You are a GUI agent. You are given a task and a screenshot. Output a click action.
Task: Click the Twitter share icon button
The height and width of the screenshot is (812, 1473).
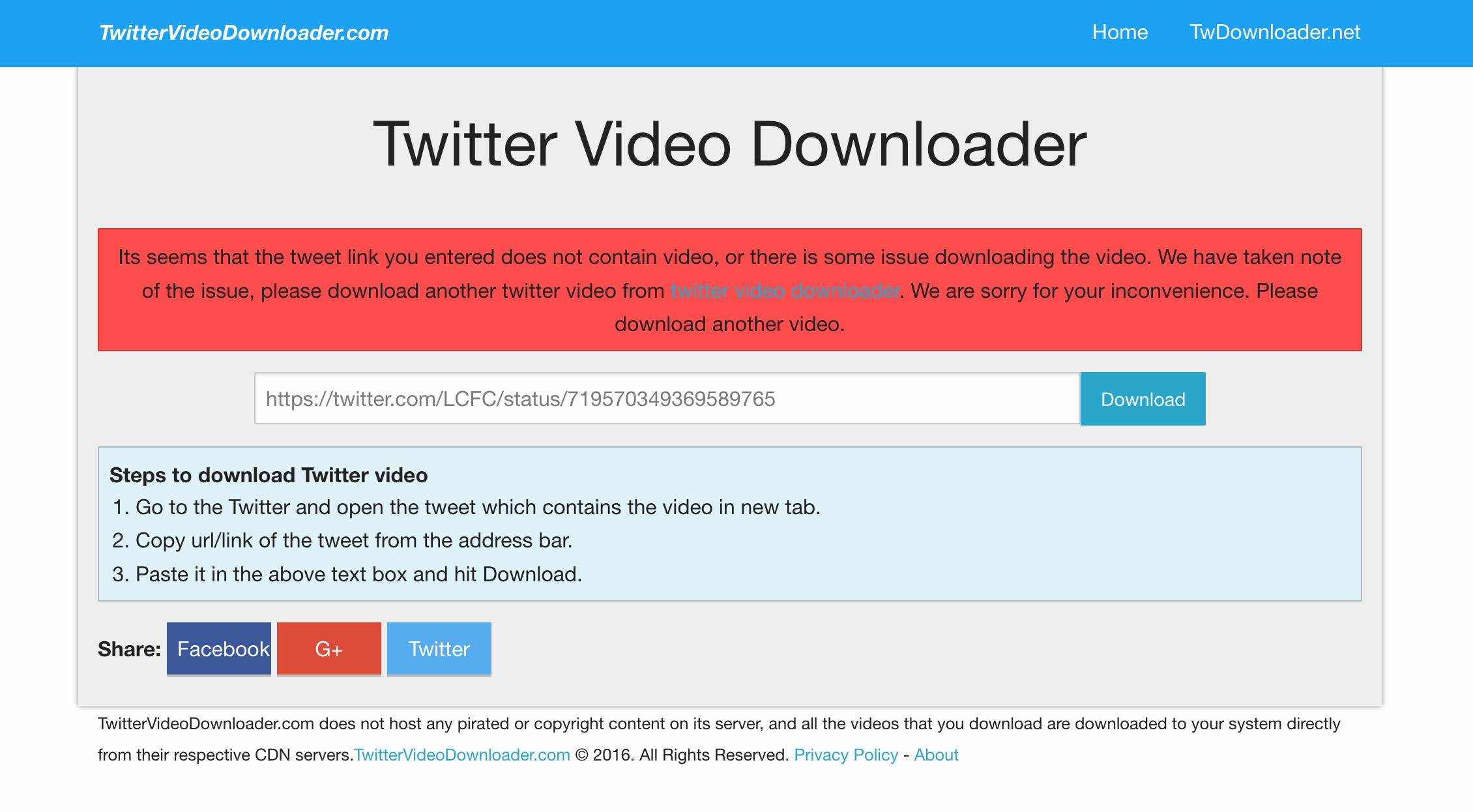pos(438,649)
